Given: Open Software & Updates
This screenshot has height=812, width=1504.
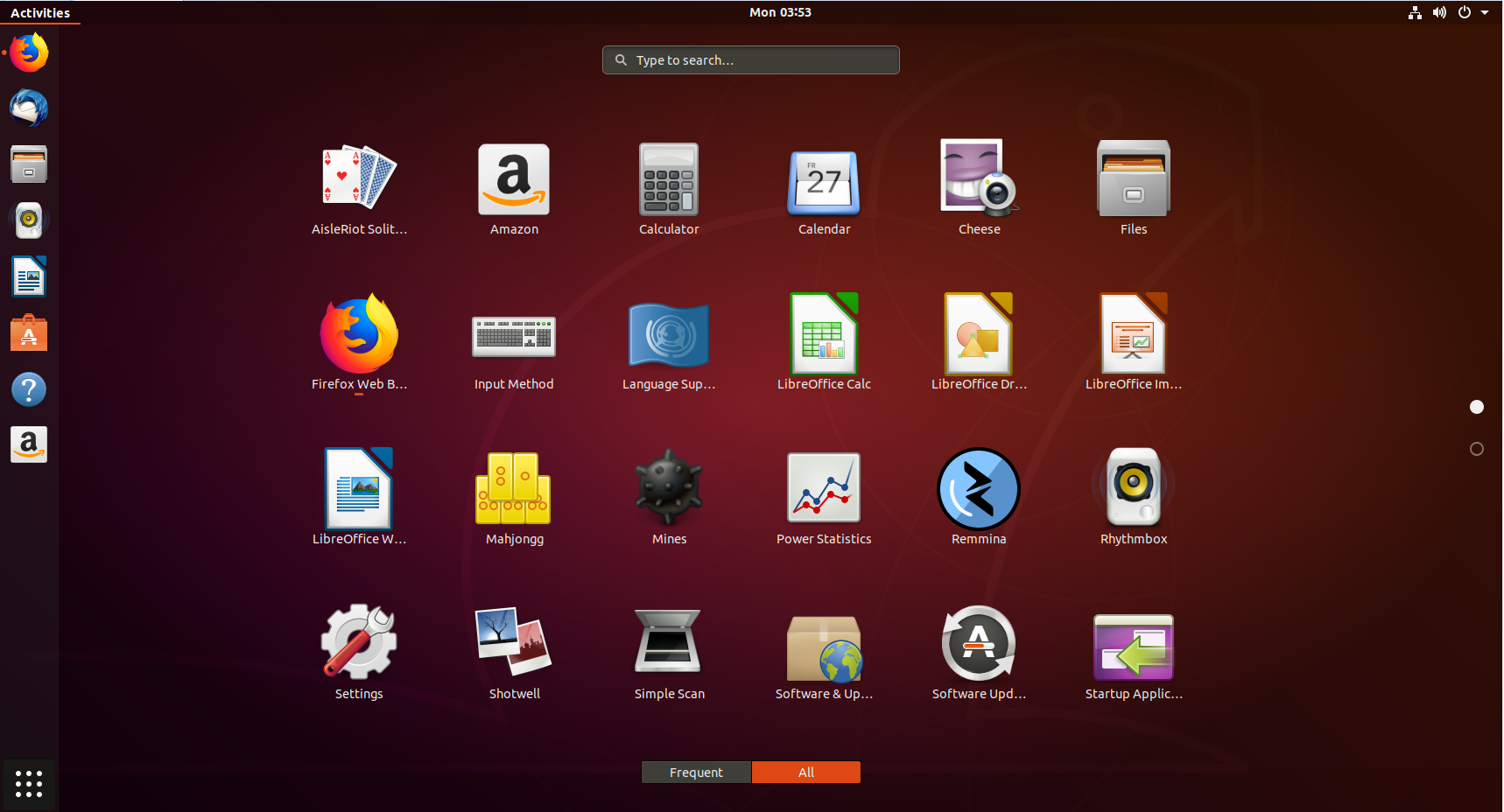Looking at the screenshot, I should tap(824, 647).
